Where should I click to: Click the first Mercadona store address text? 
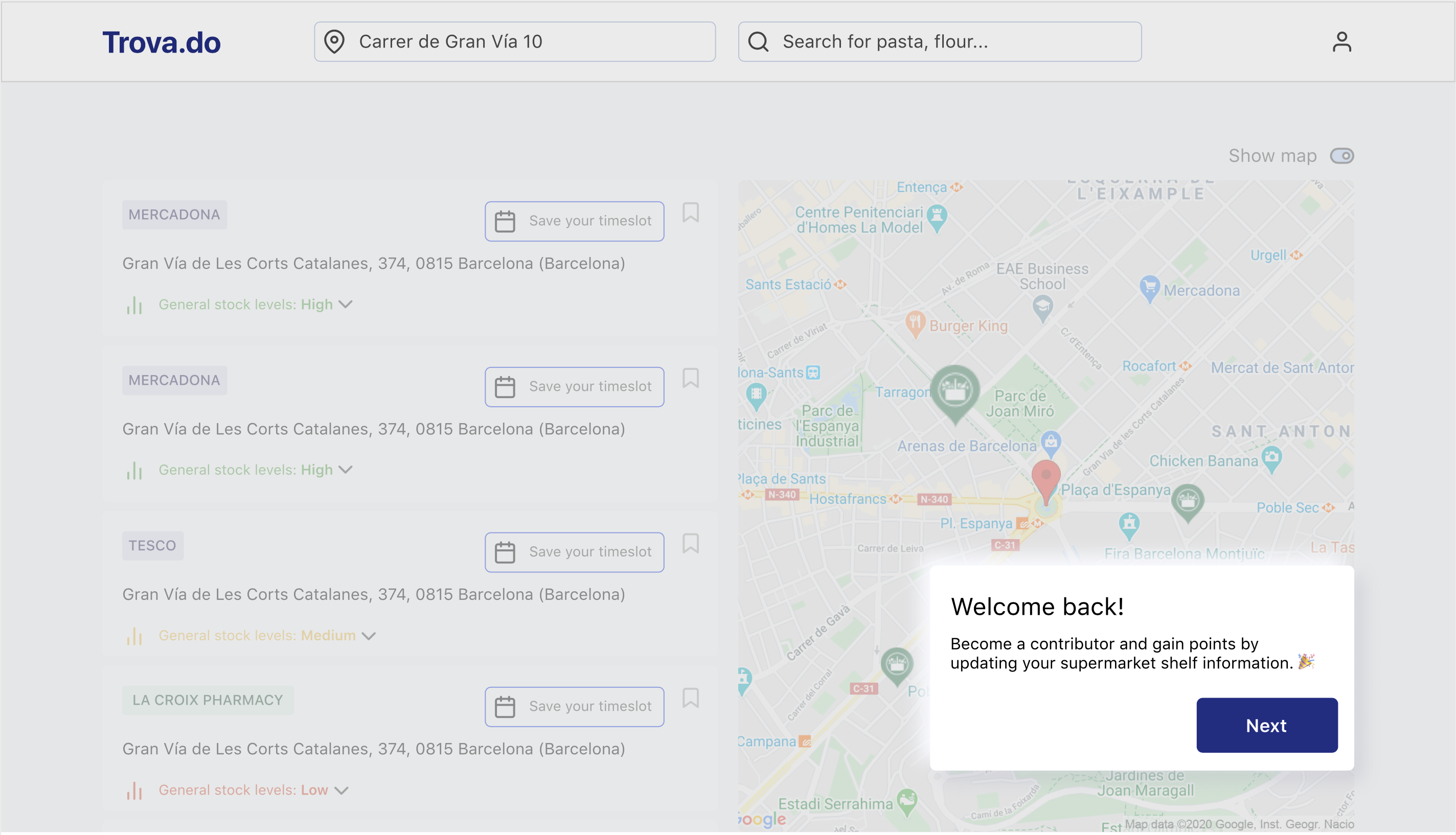point(374,263)
